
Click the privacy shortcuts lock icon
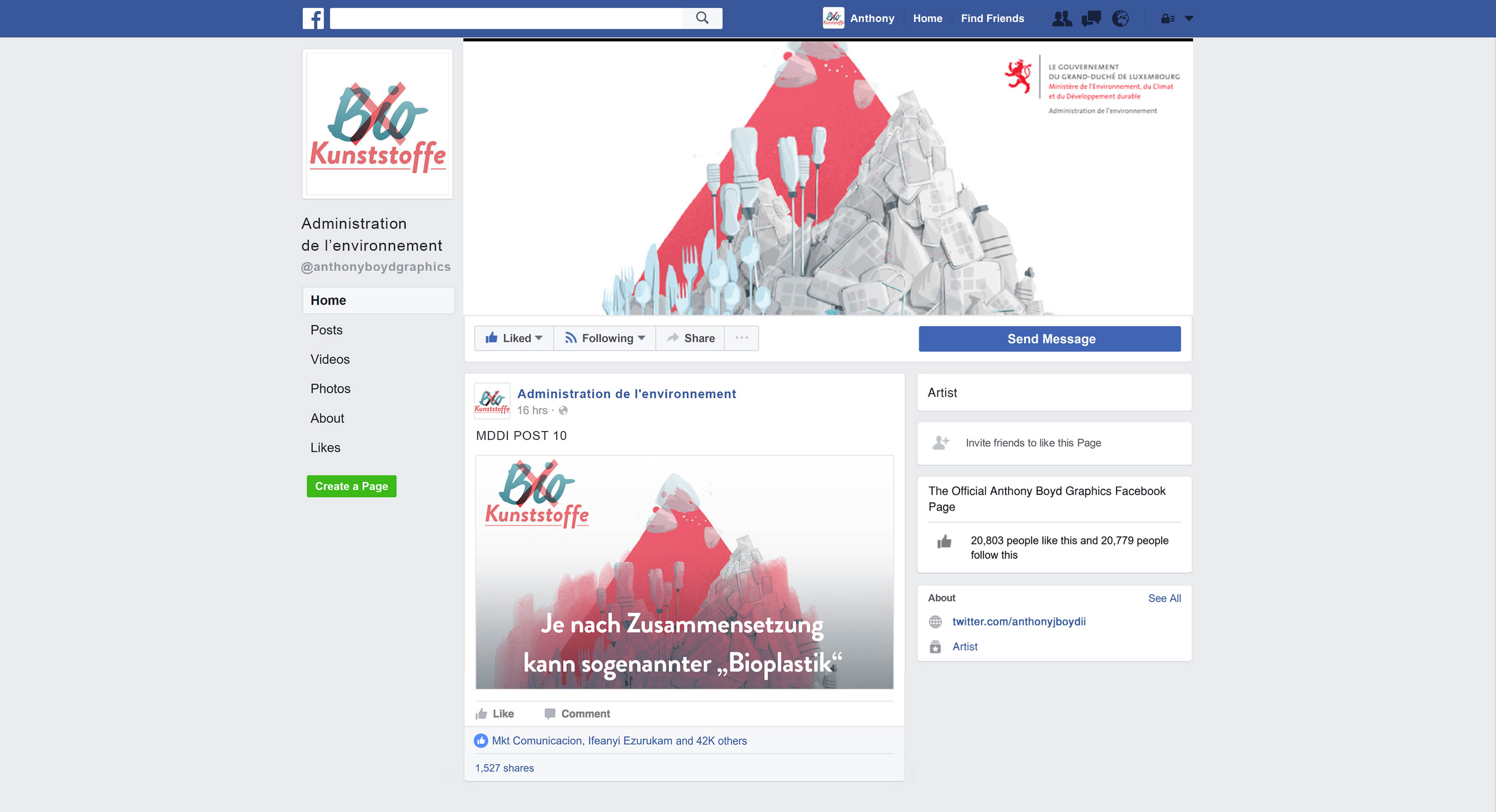pos(1167,19)
